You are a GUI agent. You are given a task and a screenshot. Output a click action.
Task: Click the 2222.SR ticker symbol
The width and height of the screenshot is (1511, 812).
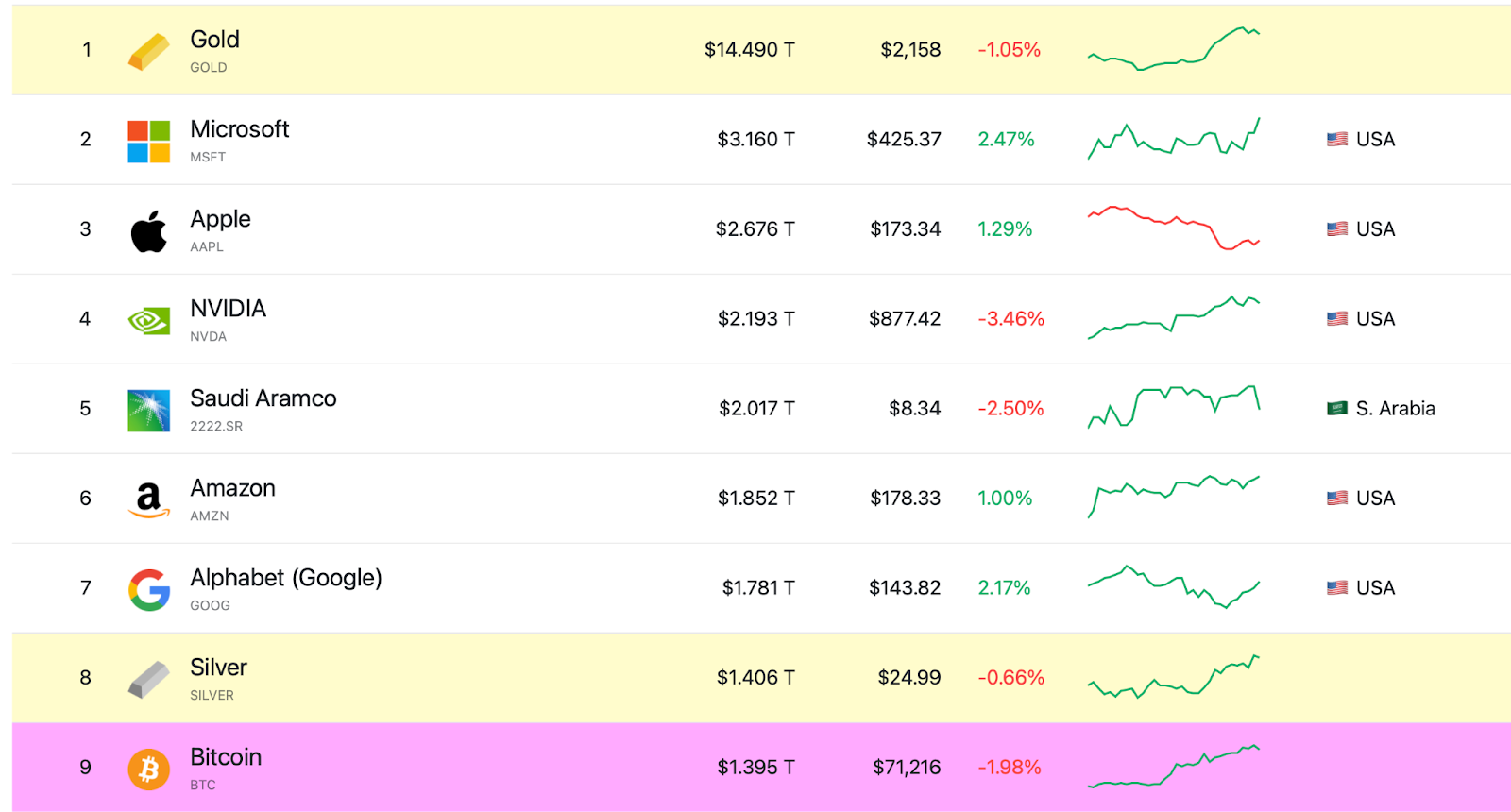pyautogui.click(x=216, y=426)
